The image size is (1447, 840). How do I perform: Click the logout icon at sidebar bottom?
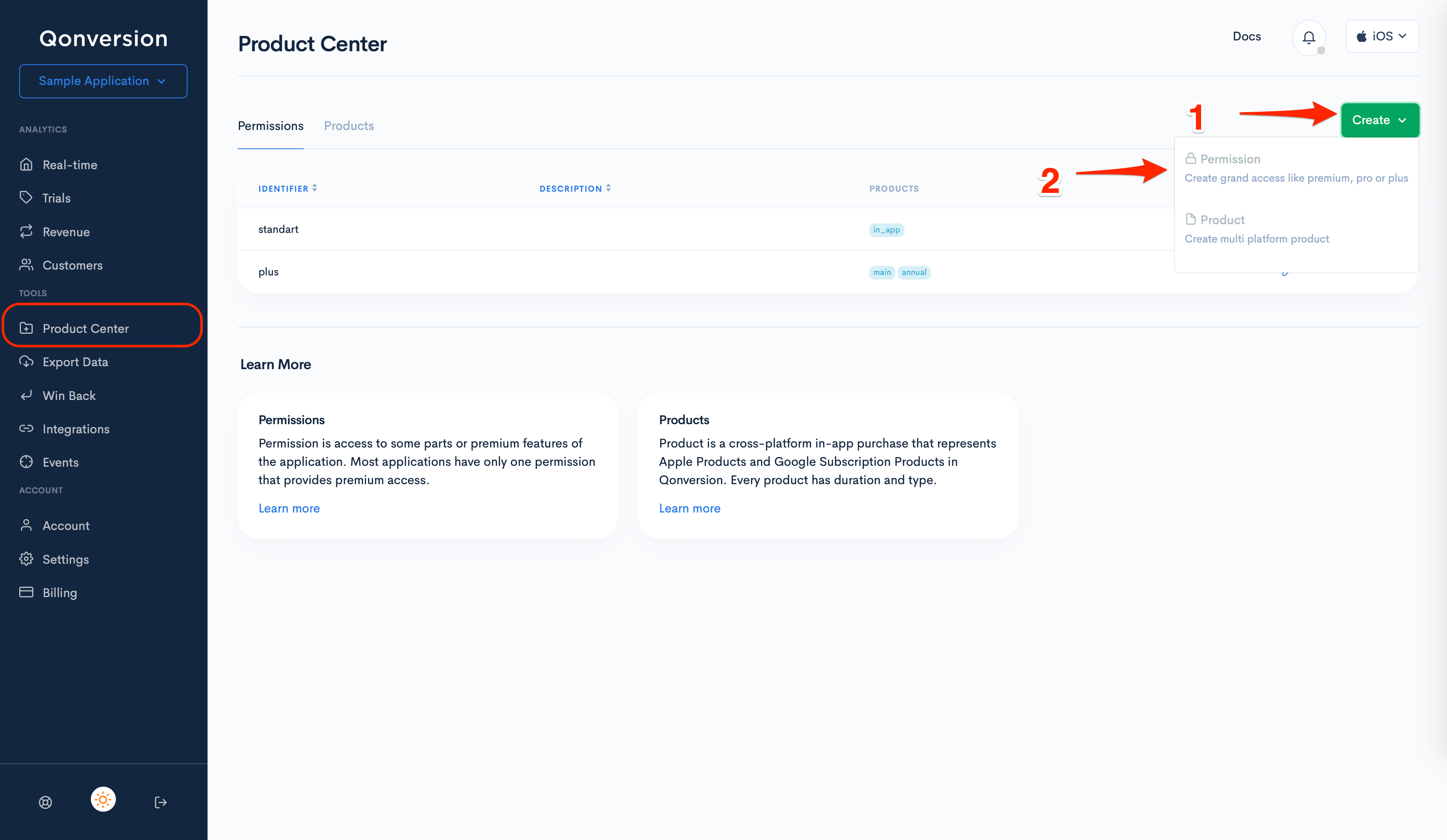161,802
